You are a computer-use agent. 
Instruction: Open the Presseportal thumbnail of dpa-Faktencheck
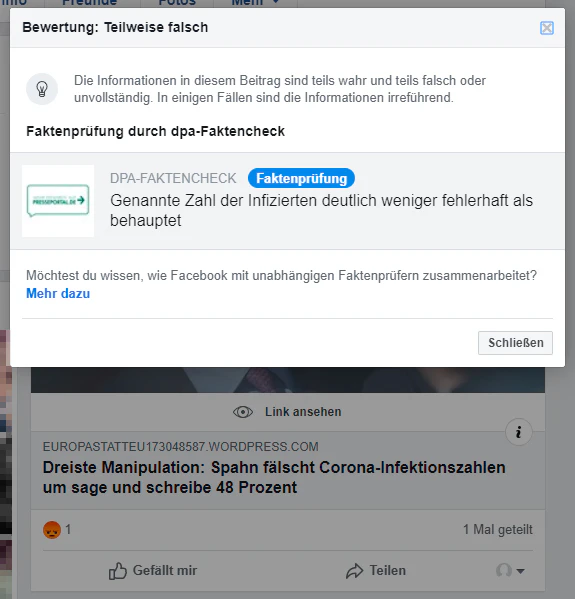click(58, 201)
